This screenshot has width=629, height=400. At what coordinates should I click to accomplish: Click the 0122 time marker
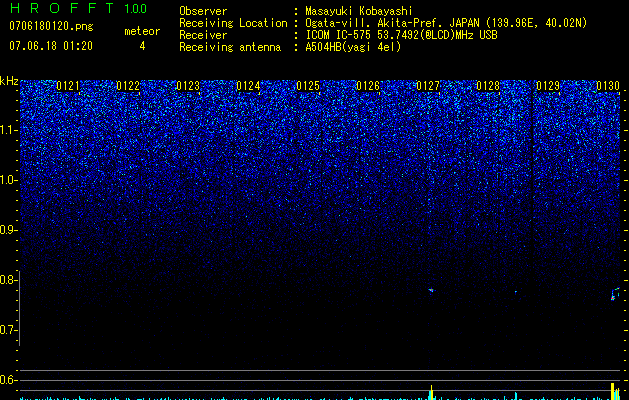[x=128, y=86]
